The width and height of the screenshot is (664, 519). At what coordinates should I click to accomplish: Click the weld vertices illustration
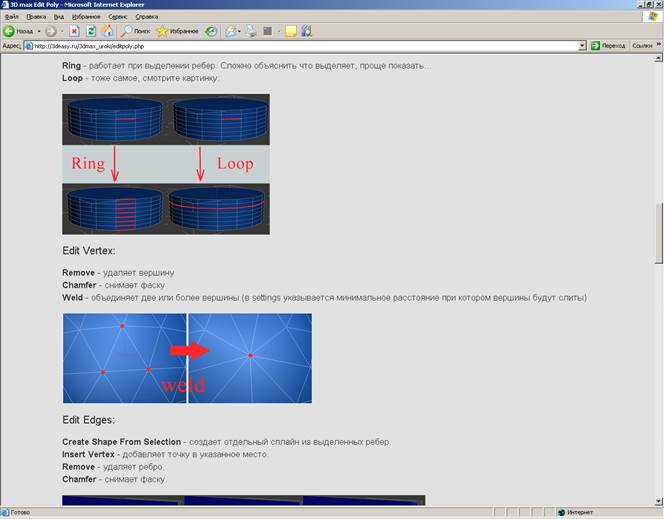[x=187, y=358]
